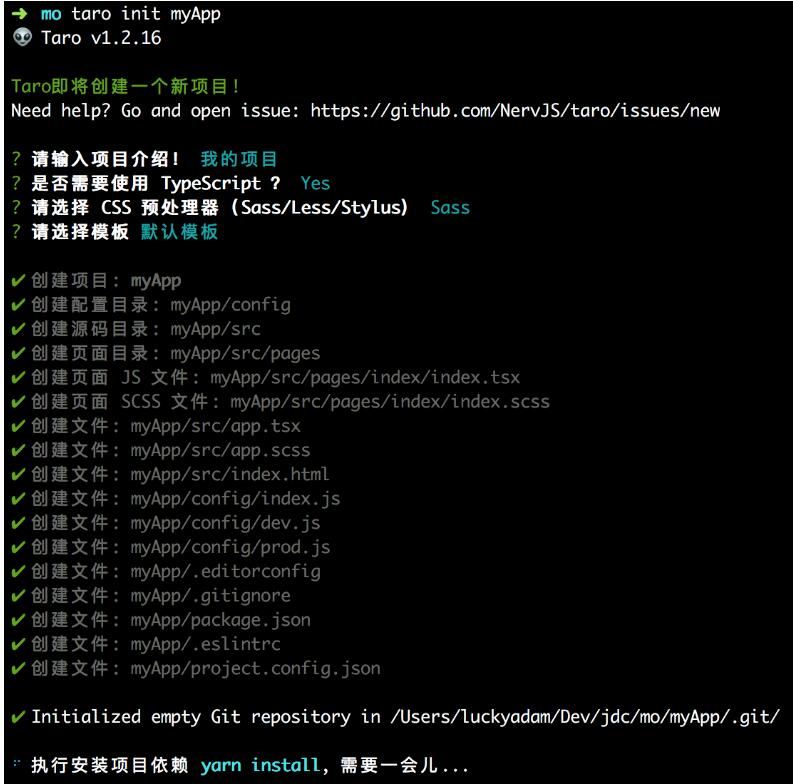Click the path 'myApp/src/app.tsx'
793x784 pixels.
pos(215,426)
